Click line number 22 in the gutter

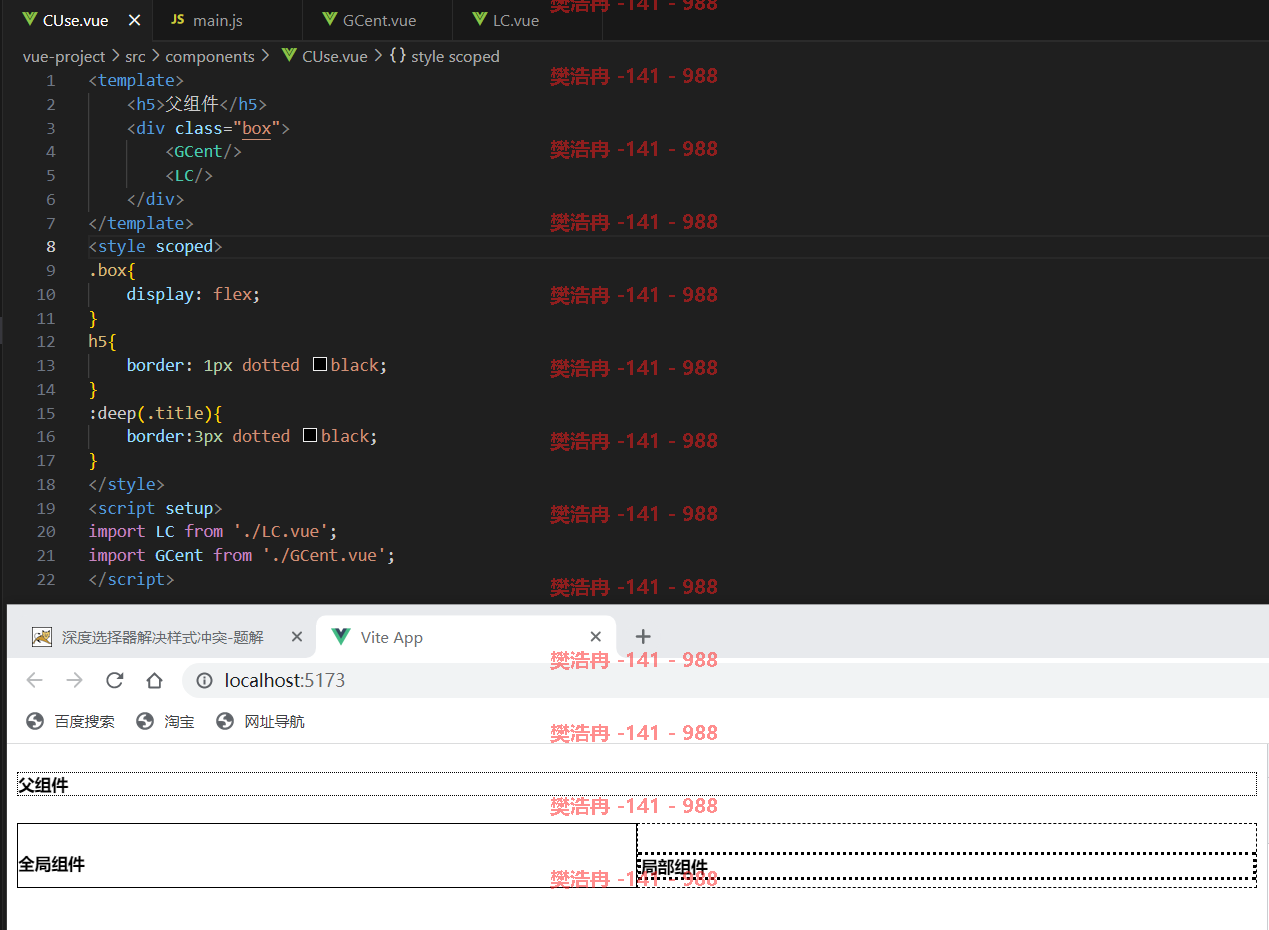pyautogui.click(x=46, y=579)
